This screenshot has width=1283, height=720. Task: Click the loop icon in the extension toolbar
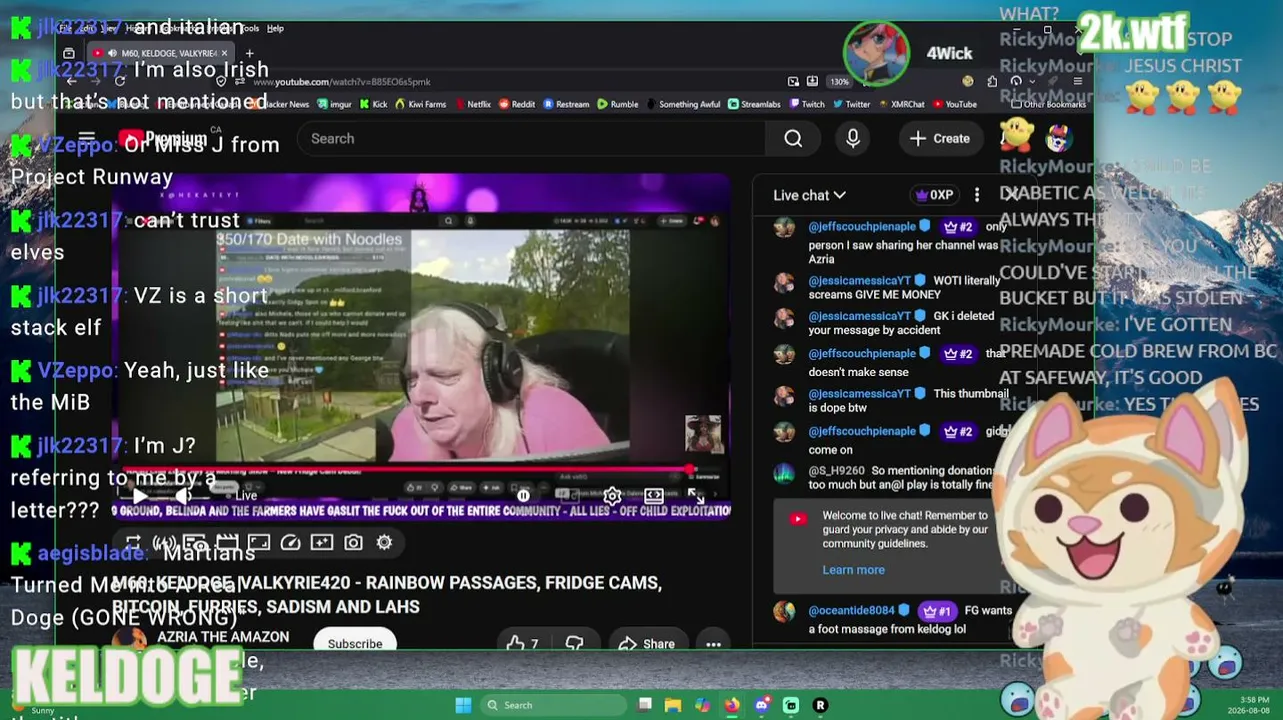click(x=133, y=542)
